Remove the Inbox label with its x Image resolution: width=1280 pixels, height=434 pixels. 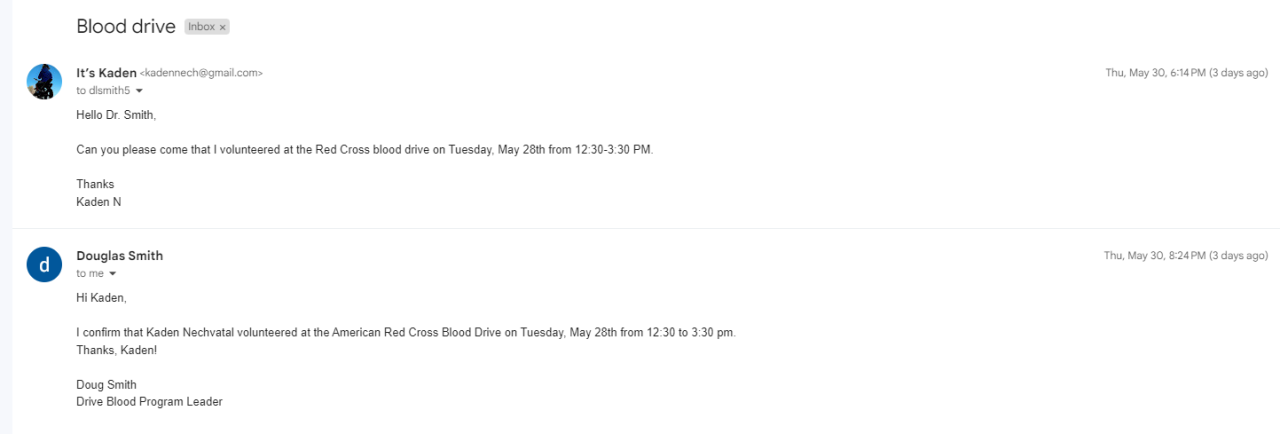pyautogui.click(x=223, y=27)
